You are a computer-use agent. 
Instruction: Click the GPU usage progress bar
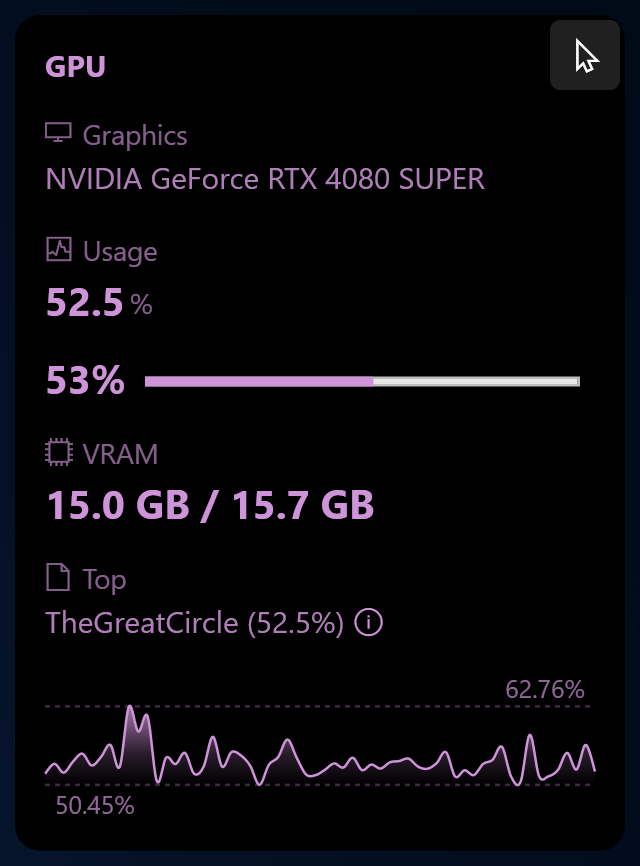pos(363,380)
